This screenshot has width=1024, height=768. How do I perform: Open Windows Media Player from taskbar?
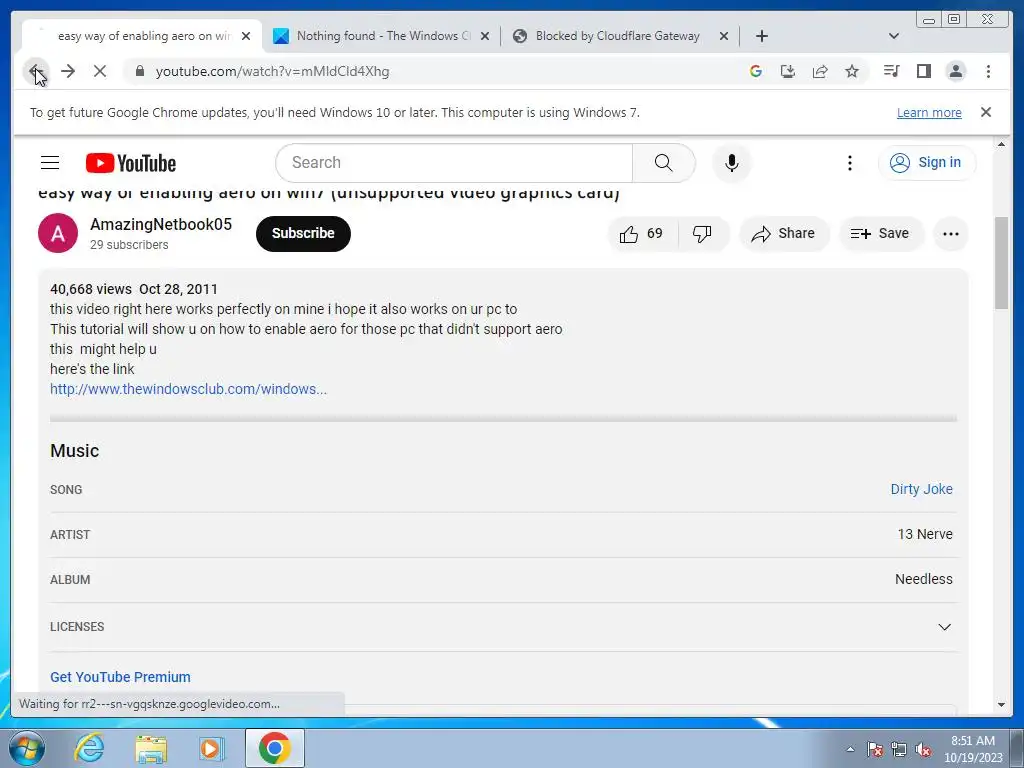[x=212, y=748]
